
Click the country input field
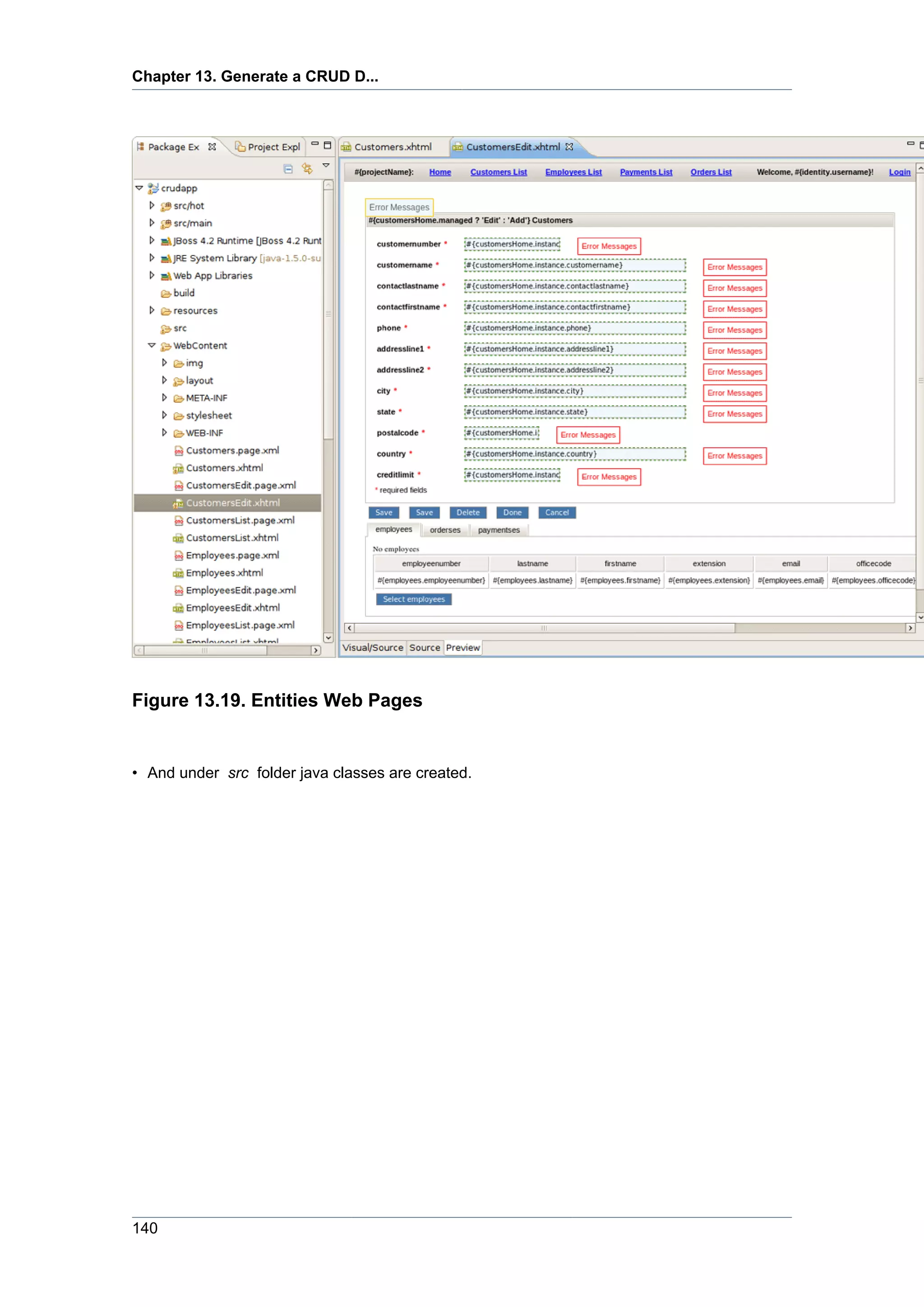click(575, 454)
